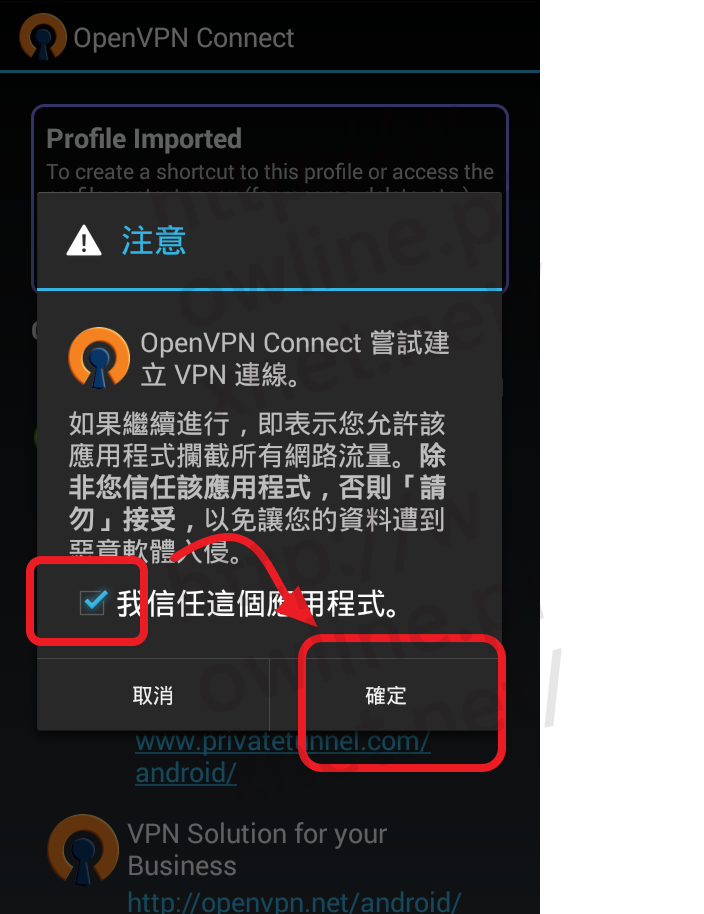This screenshot has width=704, height=914.
Task: Open the www.privatetunnel.com/ link
Action: 283,741
